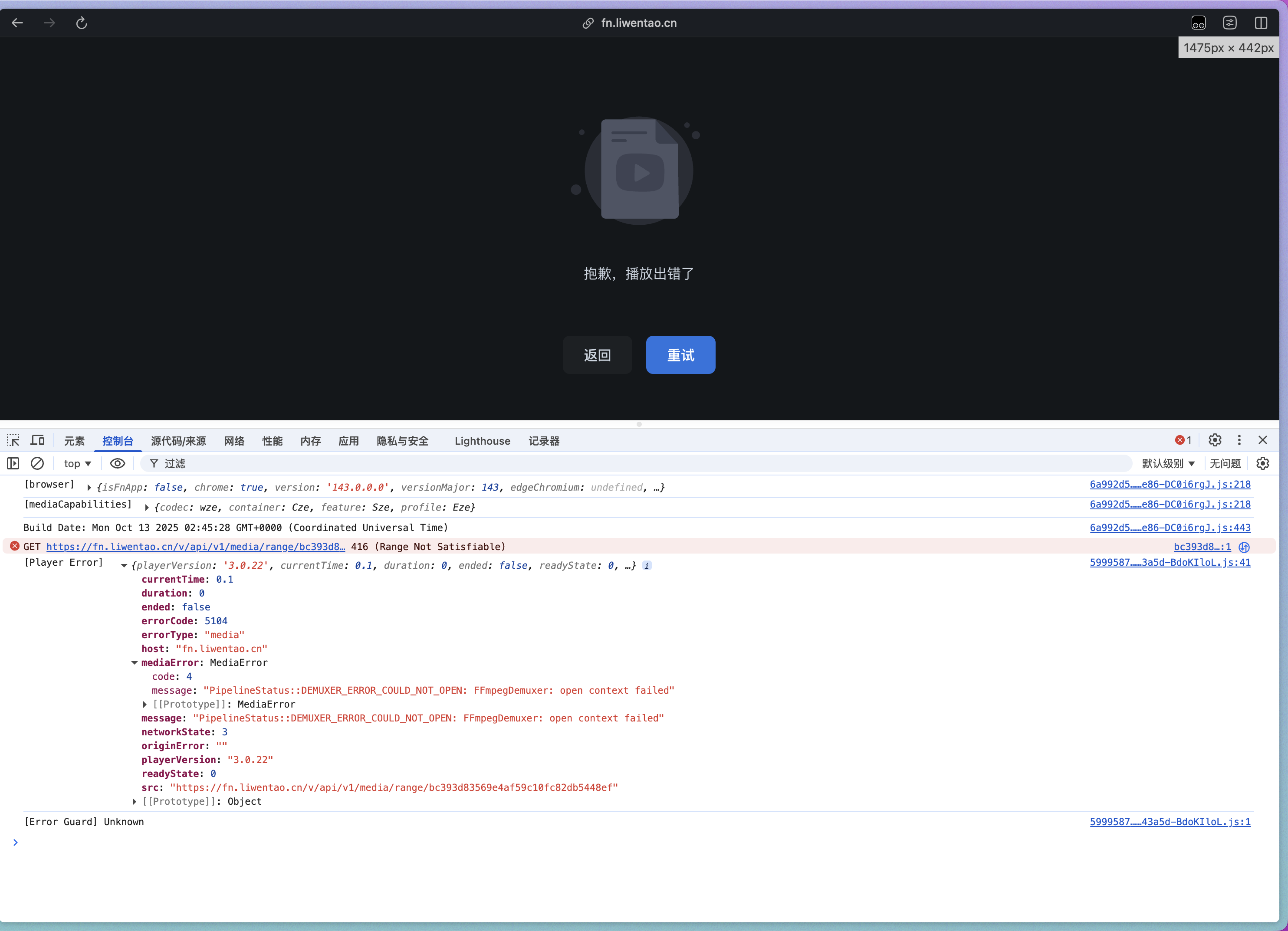Toggle the device toolbar icon
Image resolution: width=1288 pixels, height=931 pixels.
click(x=37, y=440)
